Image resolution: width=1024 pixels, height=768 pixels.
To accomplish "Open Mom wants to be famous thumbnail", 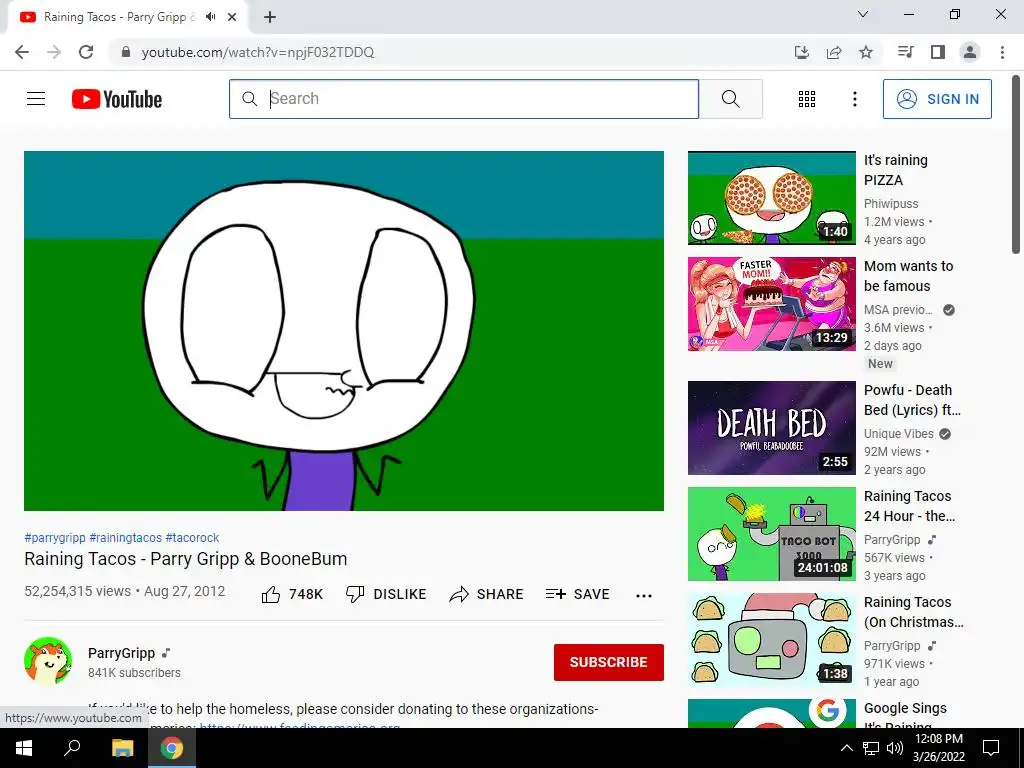I will point(771,304).
